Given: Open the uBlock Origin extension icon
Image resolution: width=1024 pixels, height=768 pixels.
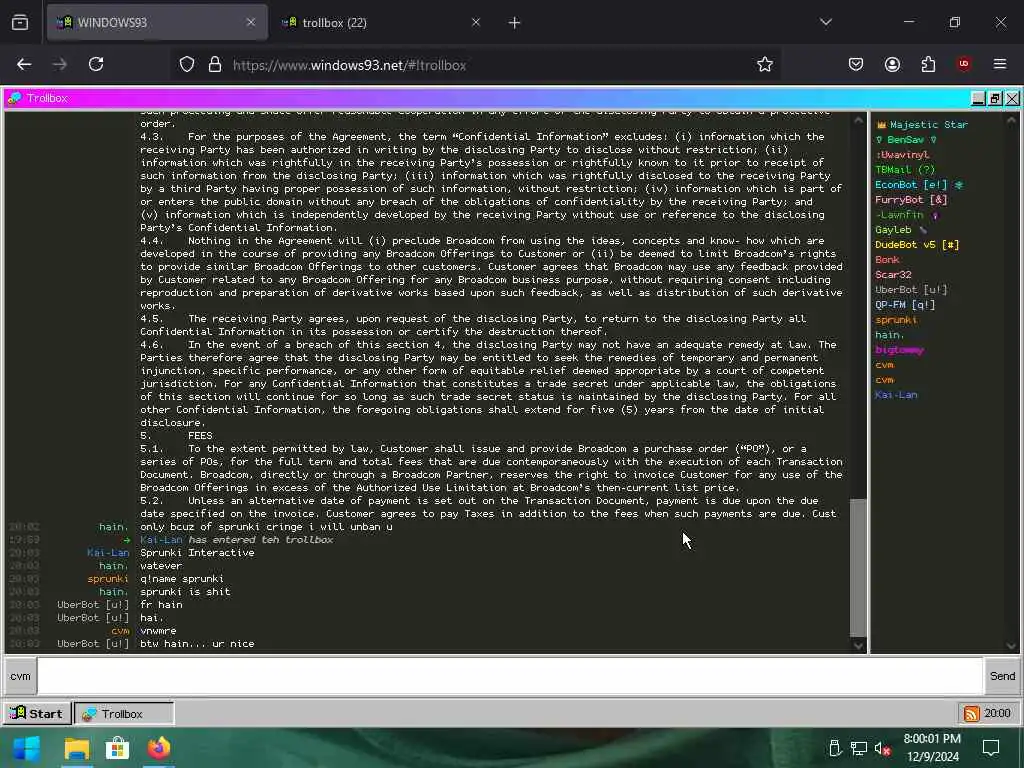Looking at the screenshot, I should pos(963,64).
